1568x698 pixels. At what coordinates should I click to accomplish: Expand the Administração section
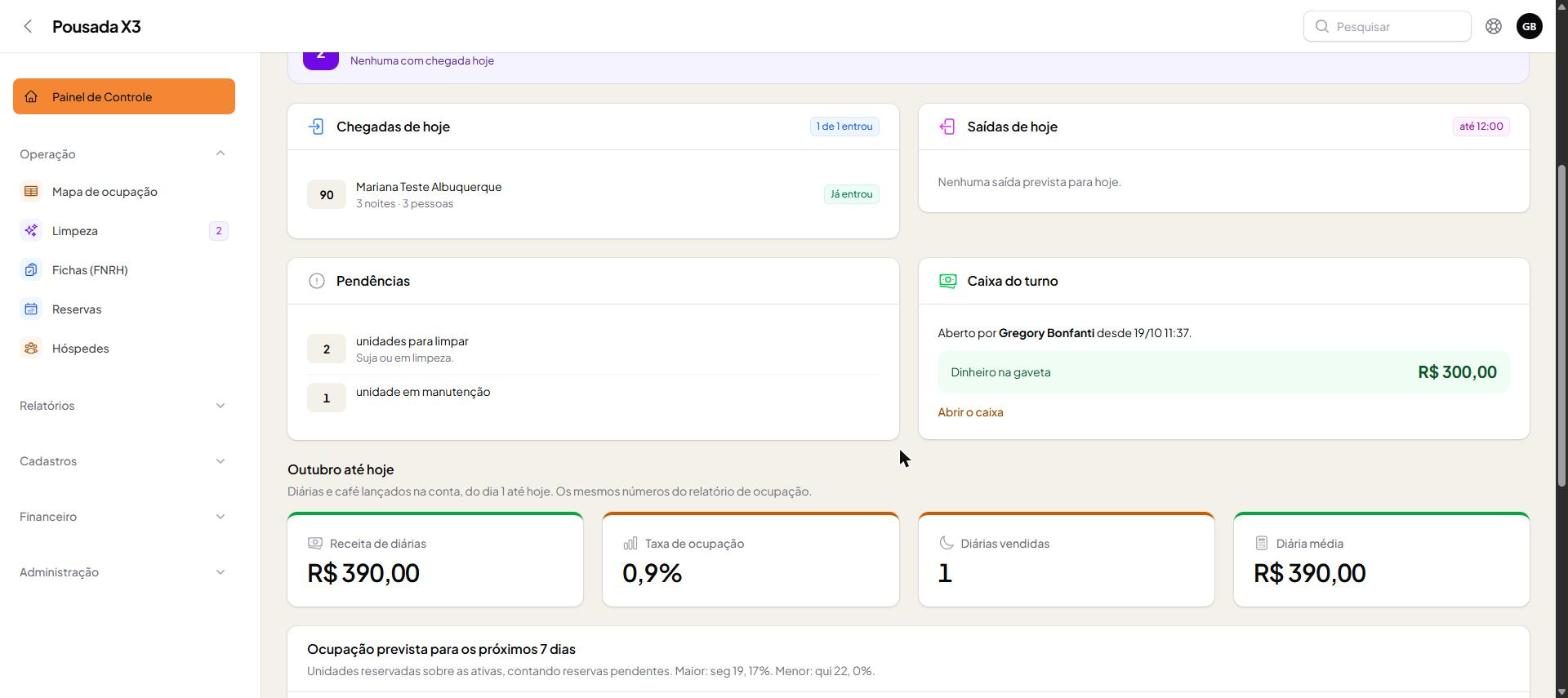click(x=123, y=572)
